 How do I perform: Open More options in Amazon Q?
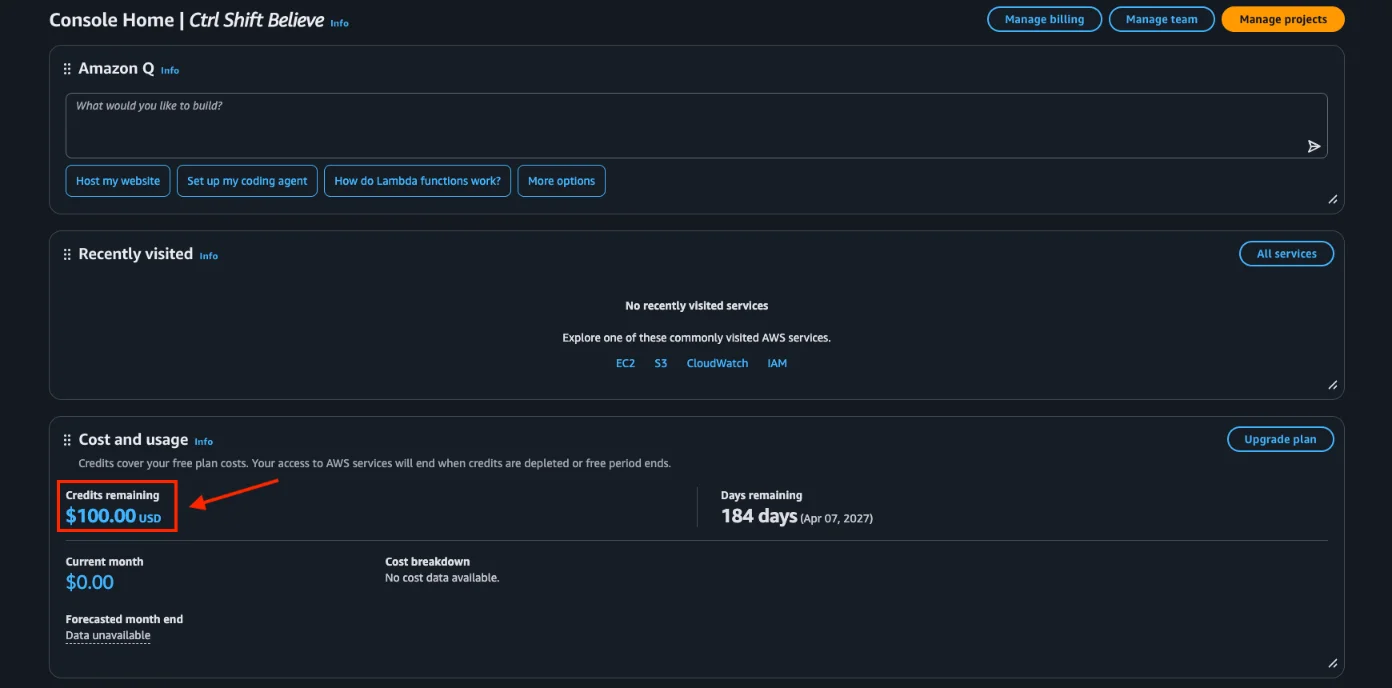click(561, 181)
